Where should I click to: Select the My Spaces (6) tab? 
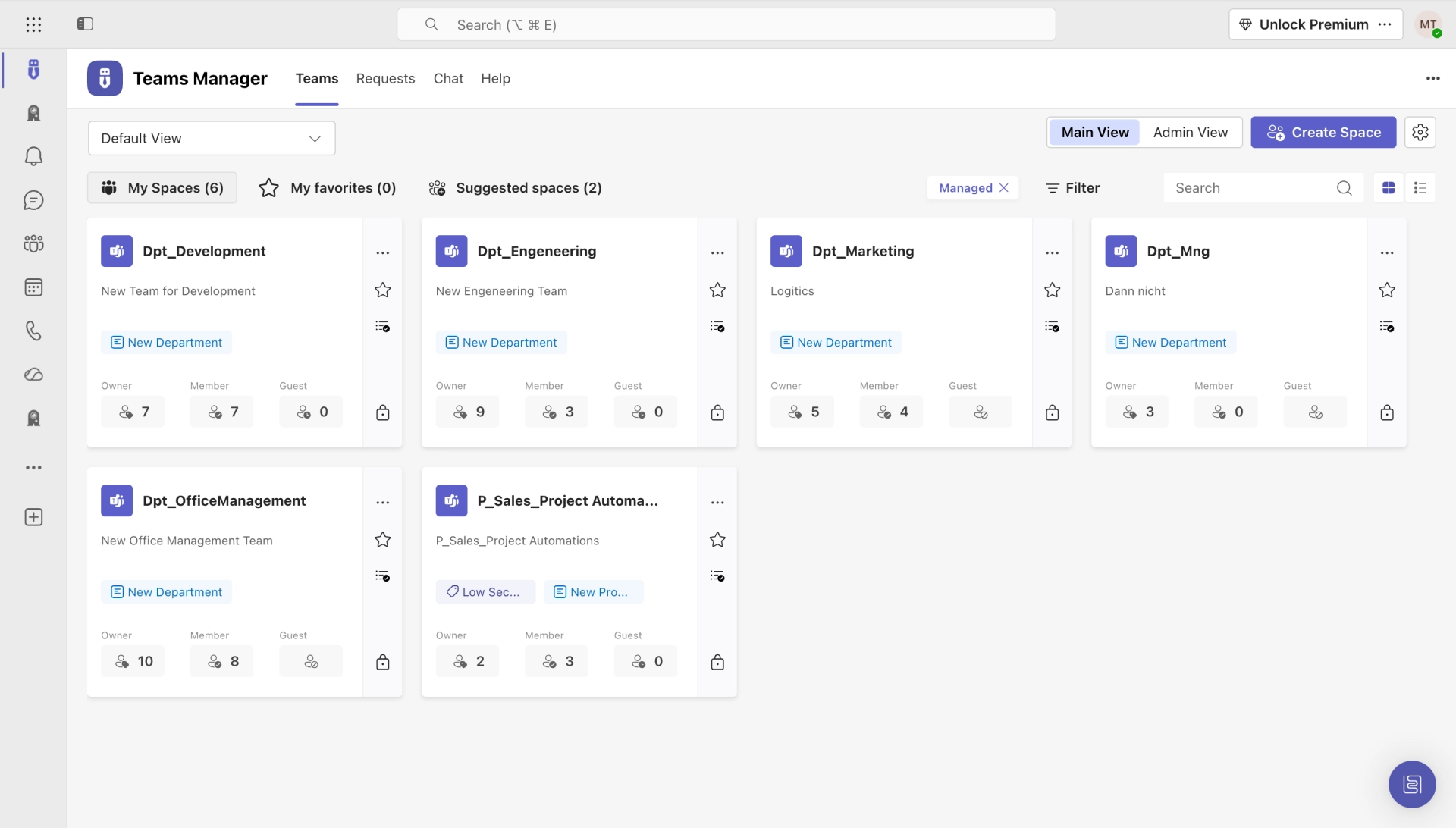(162, 187)
